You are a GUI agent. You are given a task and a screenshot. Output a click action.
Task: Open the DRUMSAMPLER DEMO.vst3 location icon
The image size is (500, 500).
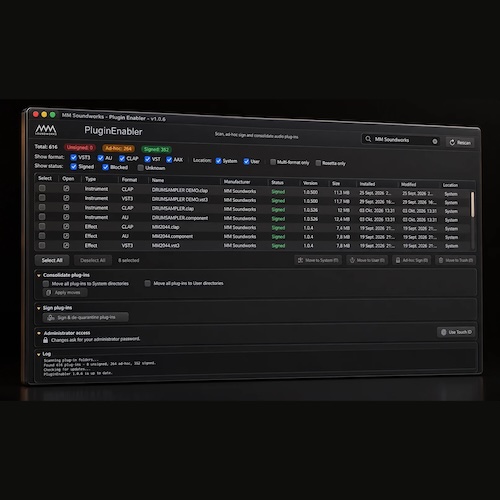[x=66, y=198]
